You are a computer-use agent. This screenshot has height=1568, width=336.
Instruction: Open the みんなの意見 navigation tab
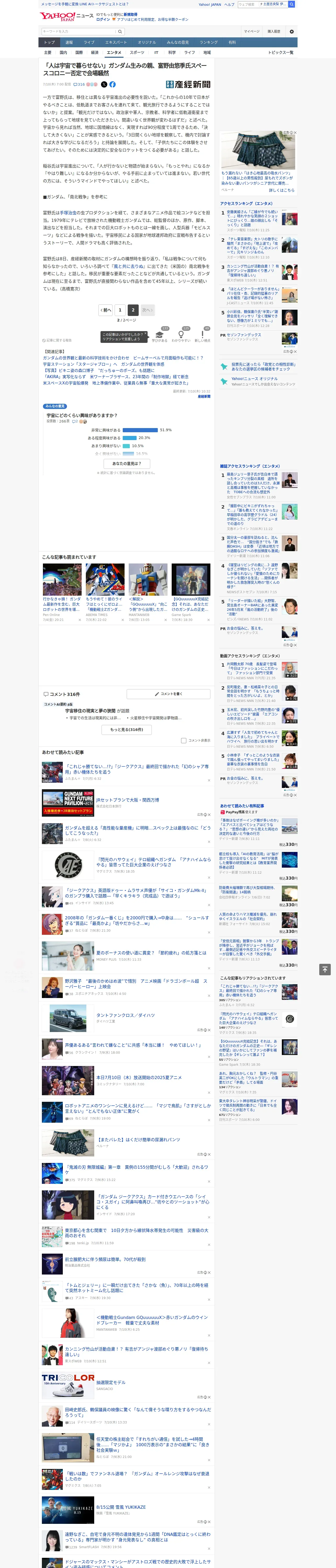point(177,43)
